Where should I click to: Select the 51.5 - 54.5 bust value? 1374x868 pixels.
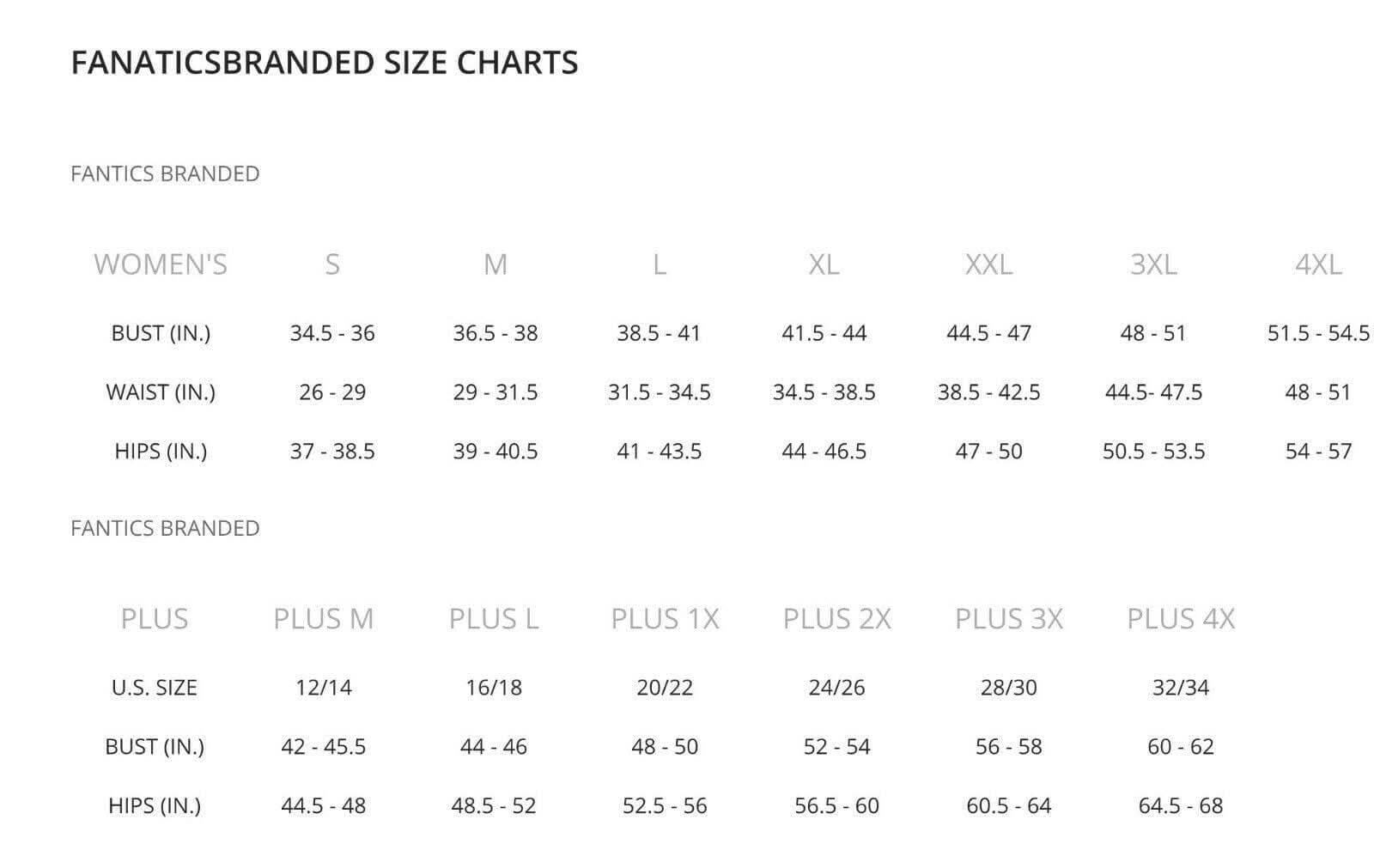click(1318, 333)
